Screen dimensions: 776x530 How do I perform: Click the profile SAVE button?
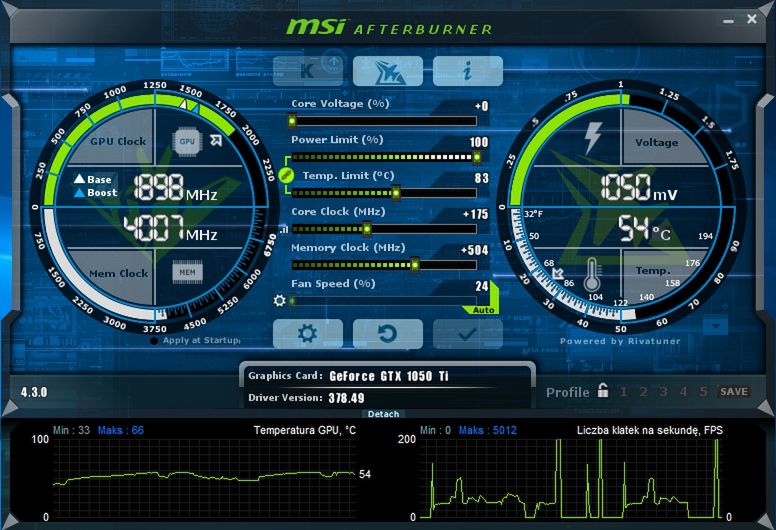coord(734,392)
